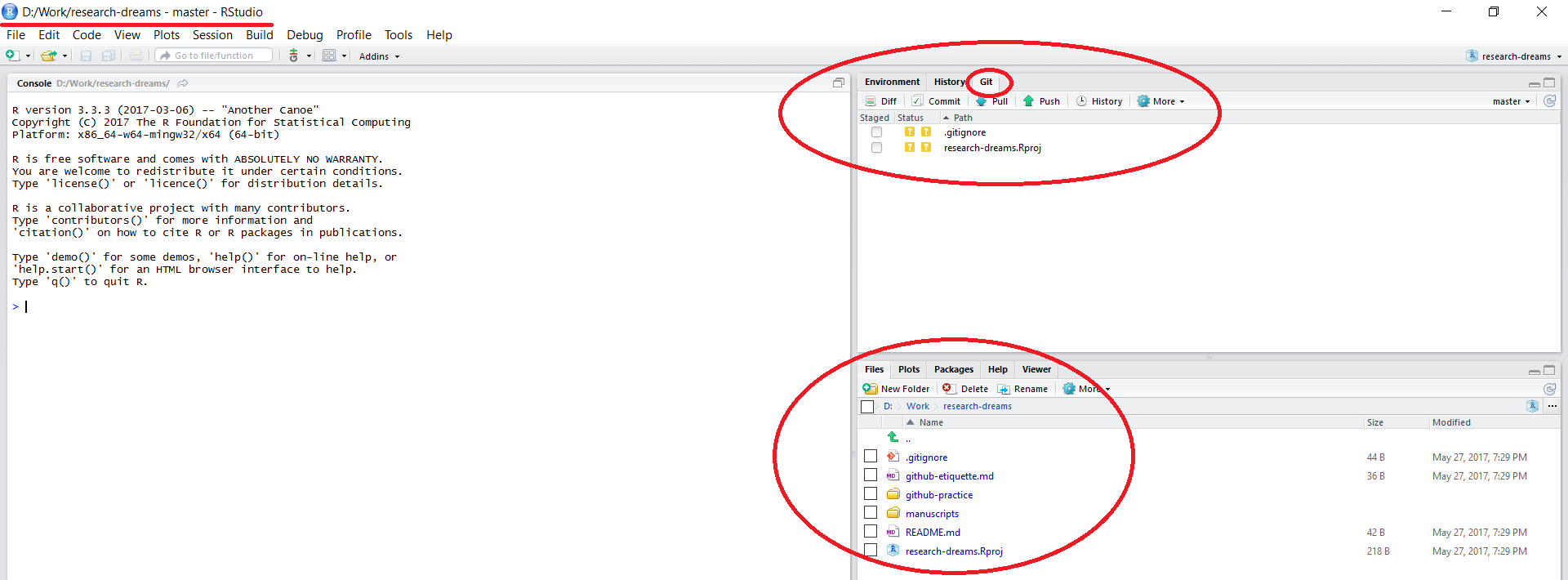Click the '218 B' size value
The height and width of the screenshot is (580, 1568).
(x=1379, y=551)
